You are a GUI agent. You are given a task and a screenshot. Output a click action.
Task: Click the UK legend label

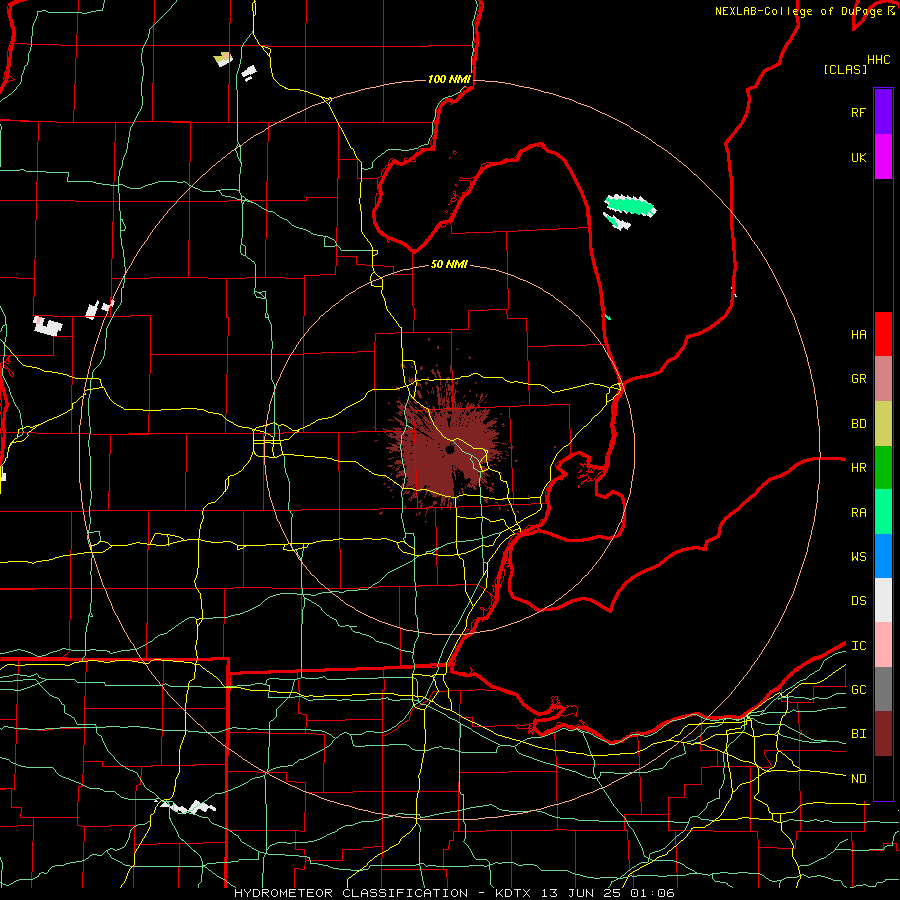[x=859, y=157]
